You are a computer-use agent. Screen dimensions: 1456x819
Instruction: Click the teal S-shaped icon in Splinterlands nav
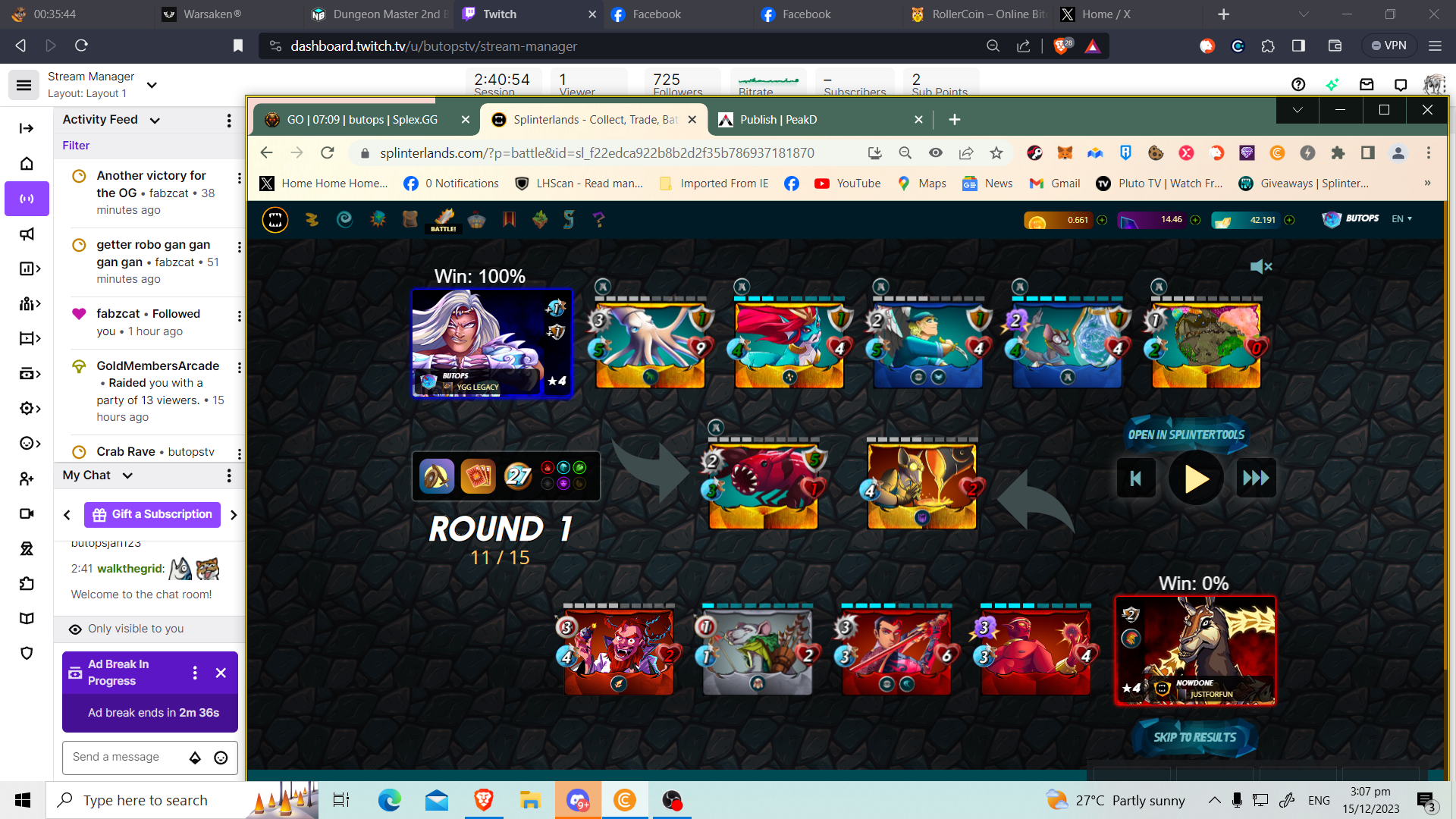tap(569, 220)
